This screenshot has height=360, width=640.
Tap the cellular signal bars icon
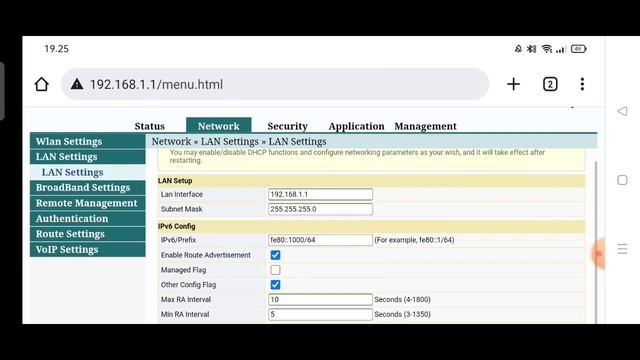tap(561, 49)
